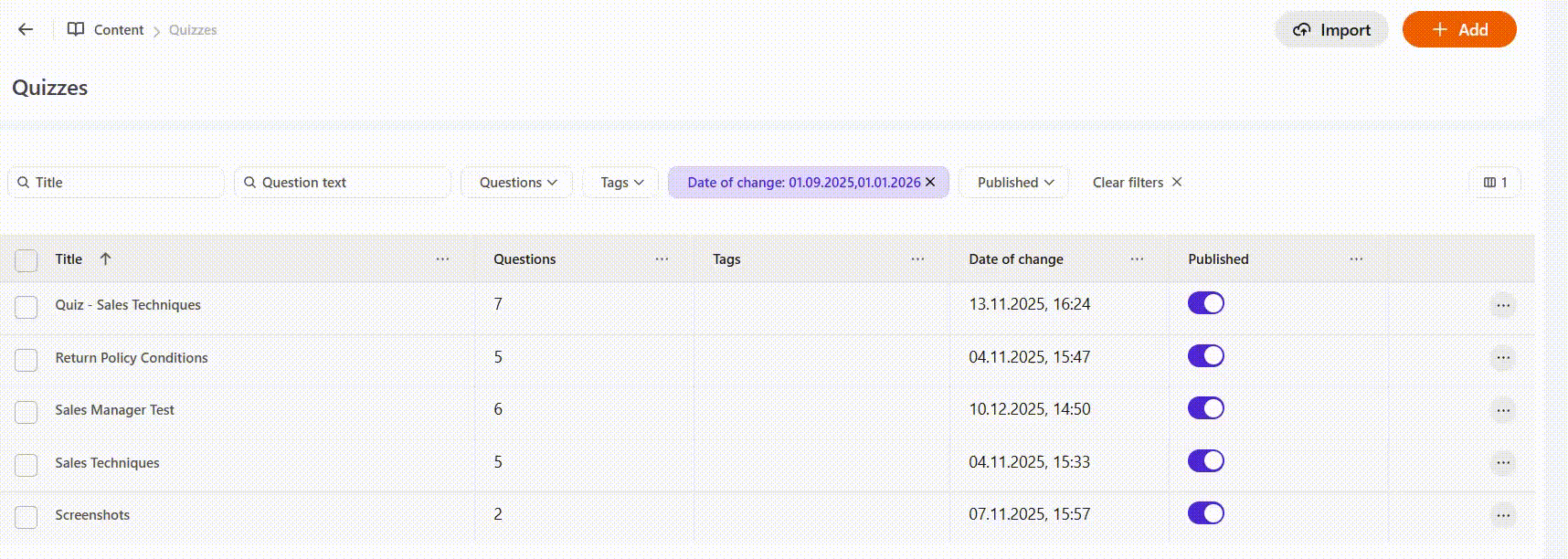Click the Import button
The image size is (1568, 559).
coord(1331,30)
